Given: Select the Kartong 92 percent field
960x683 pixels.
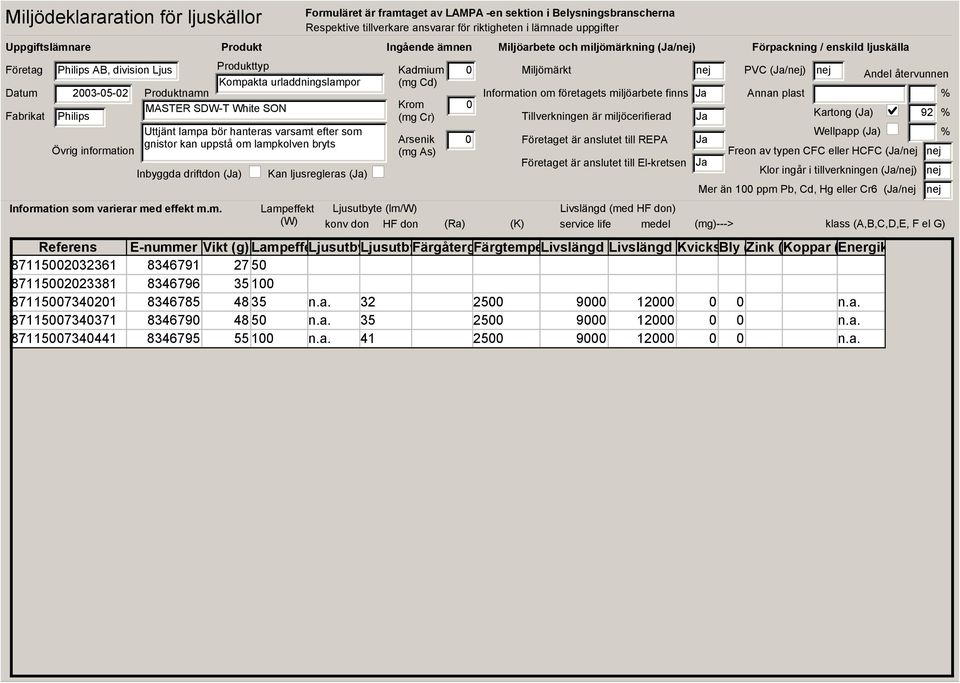Looking at the screenshot, I should [923, 113].
